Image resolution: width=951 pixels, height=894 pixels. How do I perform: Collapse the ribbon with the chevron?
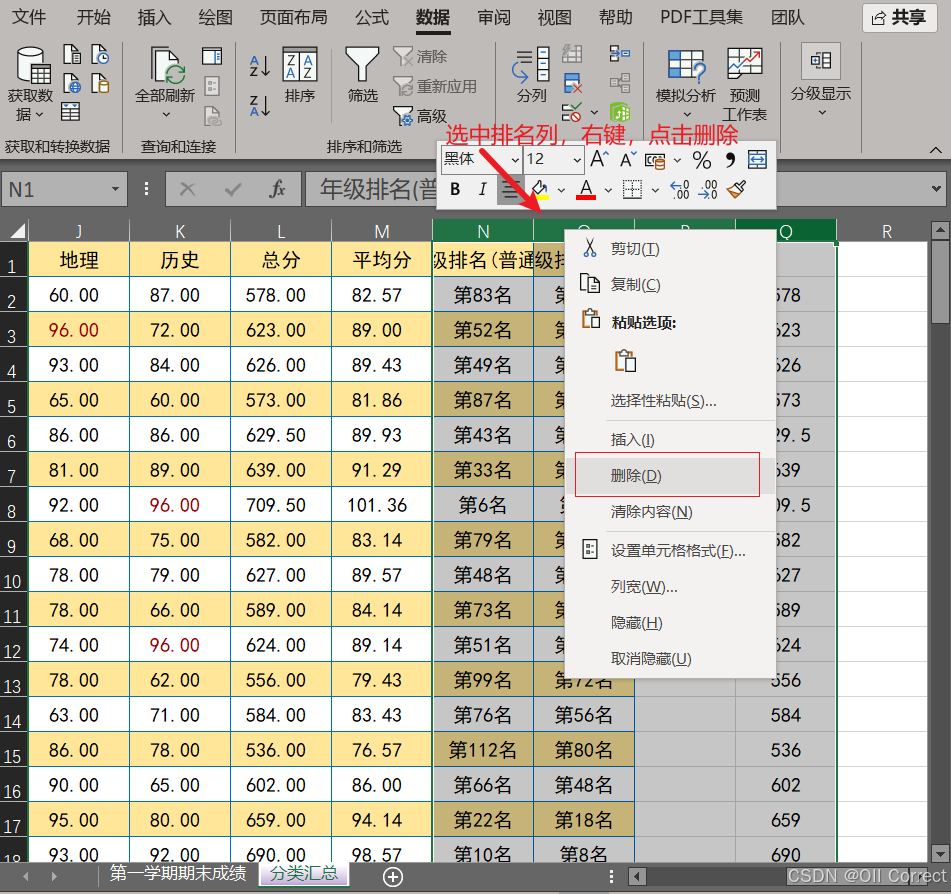pyautogui.click(x=936, y=150)
